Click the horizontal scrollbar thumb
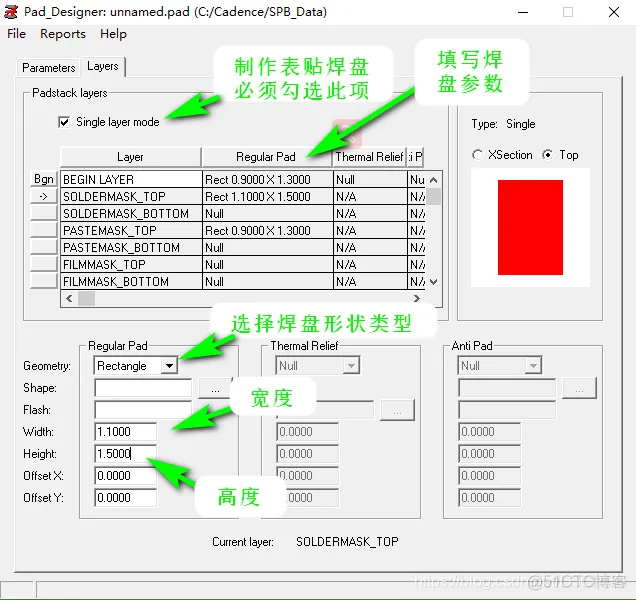Image resolution: width=636 pixels, height=600 pixels. [x=86, y=299]
